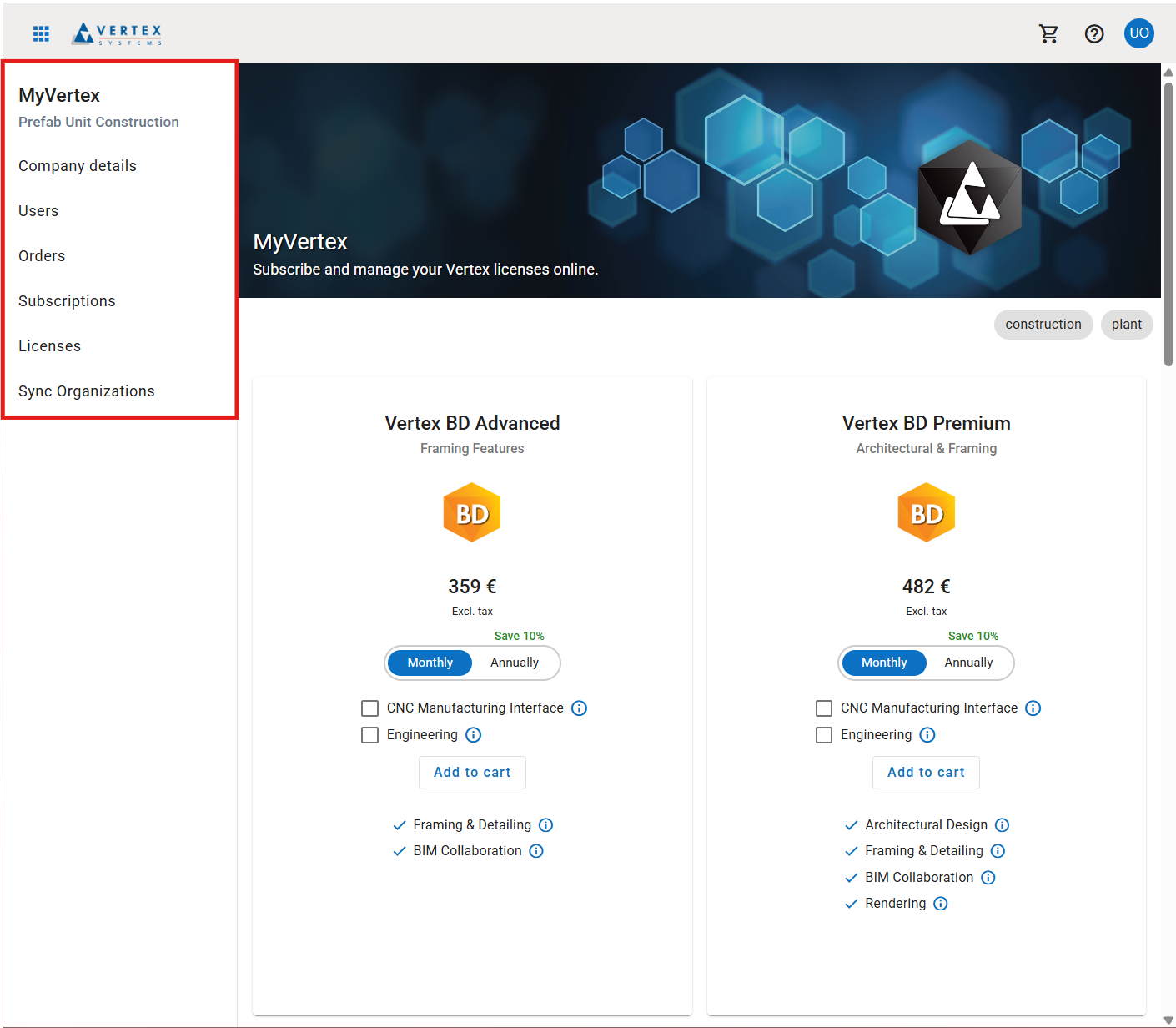Open the help question mark icon
This screenshot has width=1176, height=1028.
click(1094, 33)
